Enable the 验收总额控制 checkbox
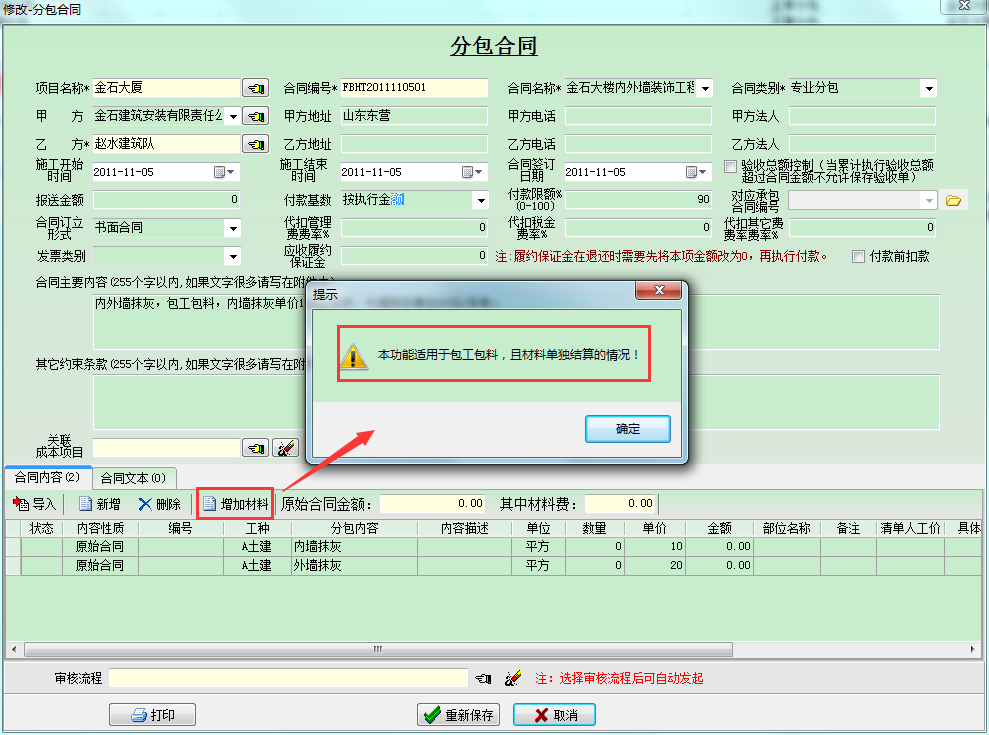The image size is (989, 735). point(730,166)
